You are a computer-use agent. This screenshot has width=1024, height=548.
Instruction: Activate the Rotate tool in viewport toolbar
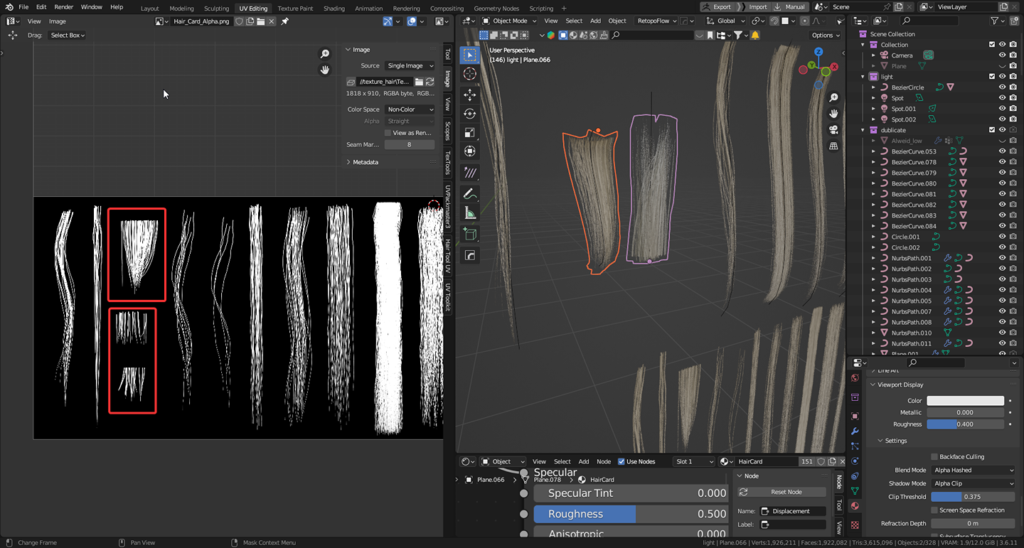click(470, 113)
